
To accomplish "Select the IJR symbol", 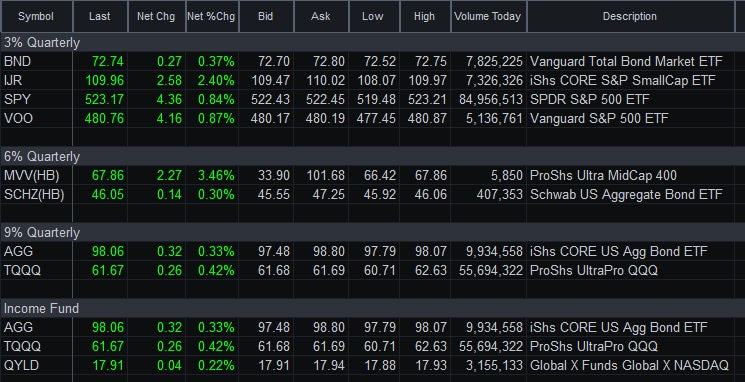I will 13,80.
